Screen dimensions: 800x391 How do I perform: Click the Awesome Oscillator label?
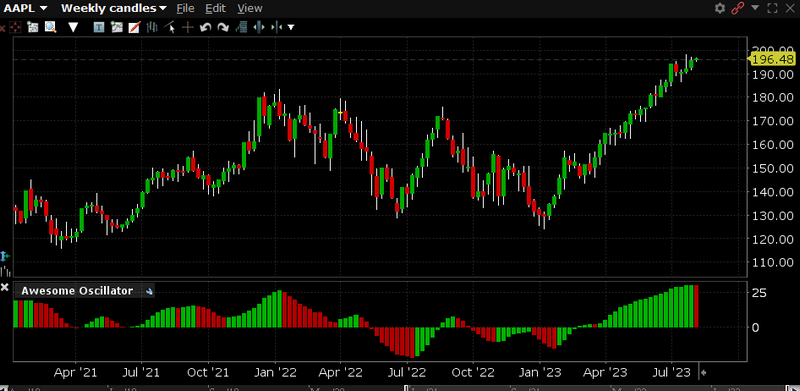77,291
